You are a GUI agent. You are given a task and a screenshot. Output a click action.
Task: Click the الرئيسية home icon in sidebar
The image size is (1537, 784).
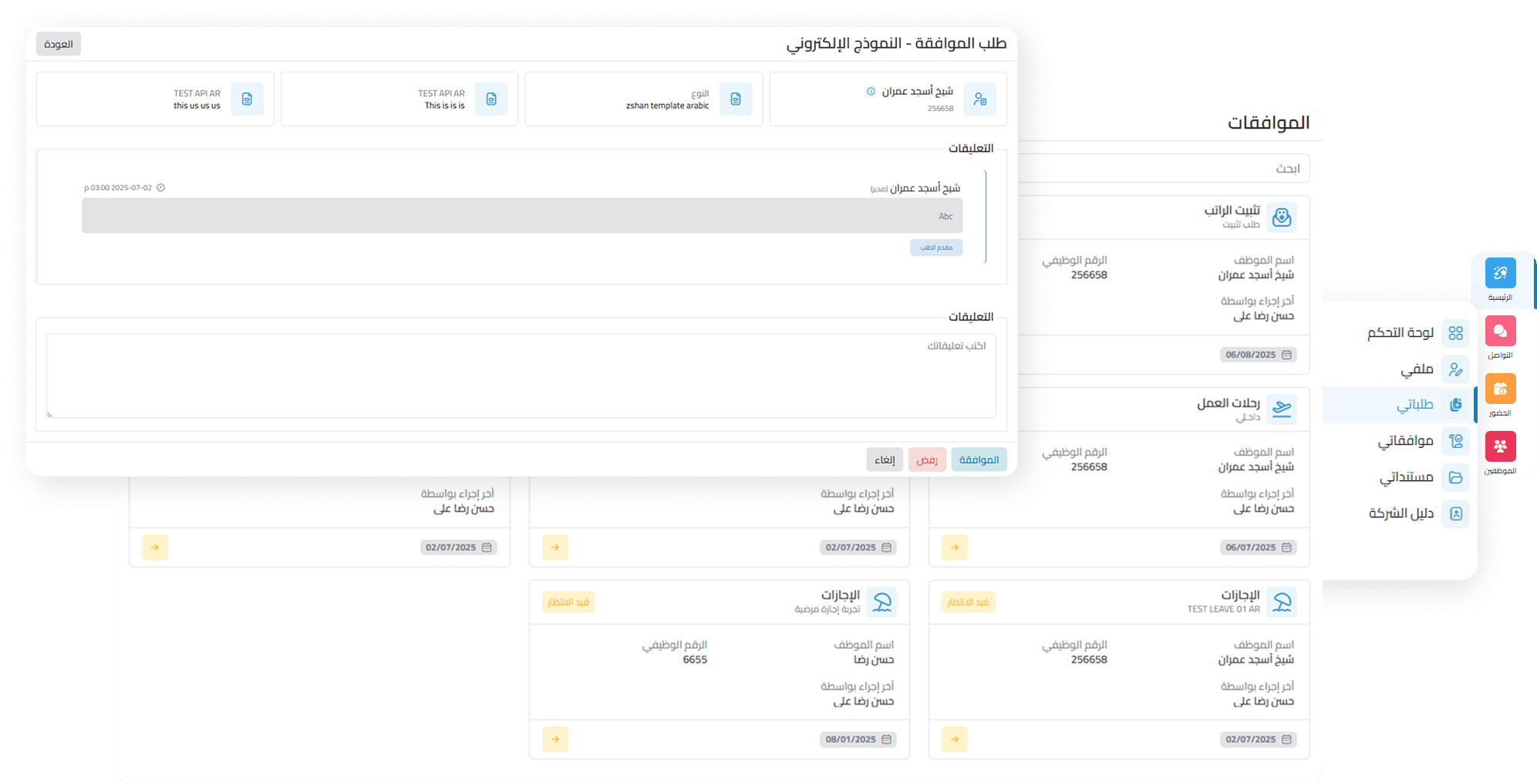pos(1499,274)
